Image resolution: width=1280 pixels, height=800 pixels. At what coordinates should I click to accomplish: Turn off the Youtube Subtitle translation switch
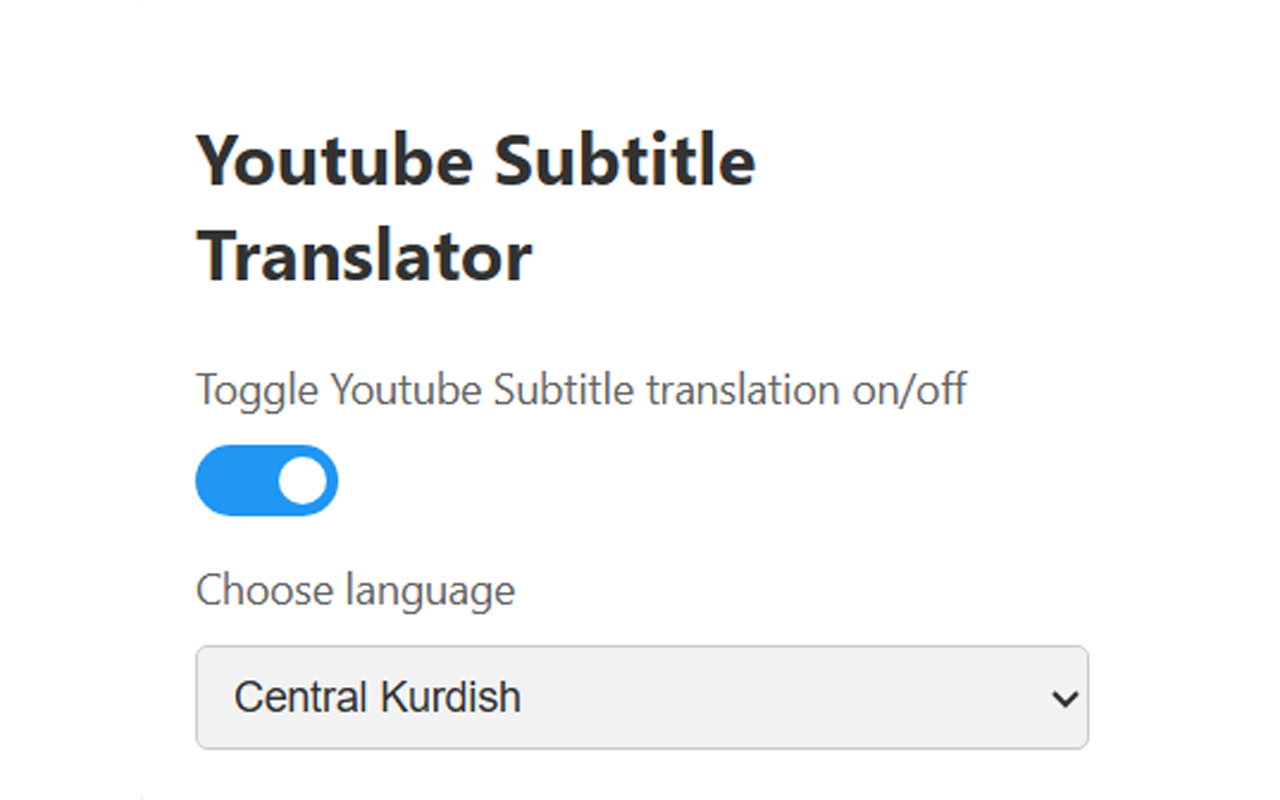[x=266, y=481]
